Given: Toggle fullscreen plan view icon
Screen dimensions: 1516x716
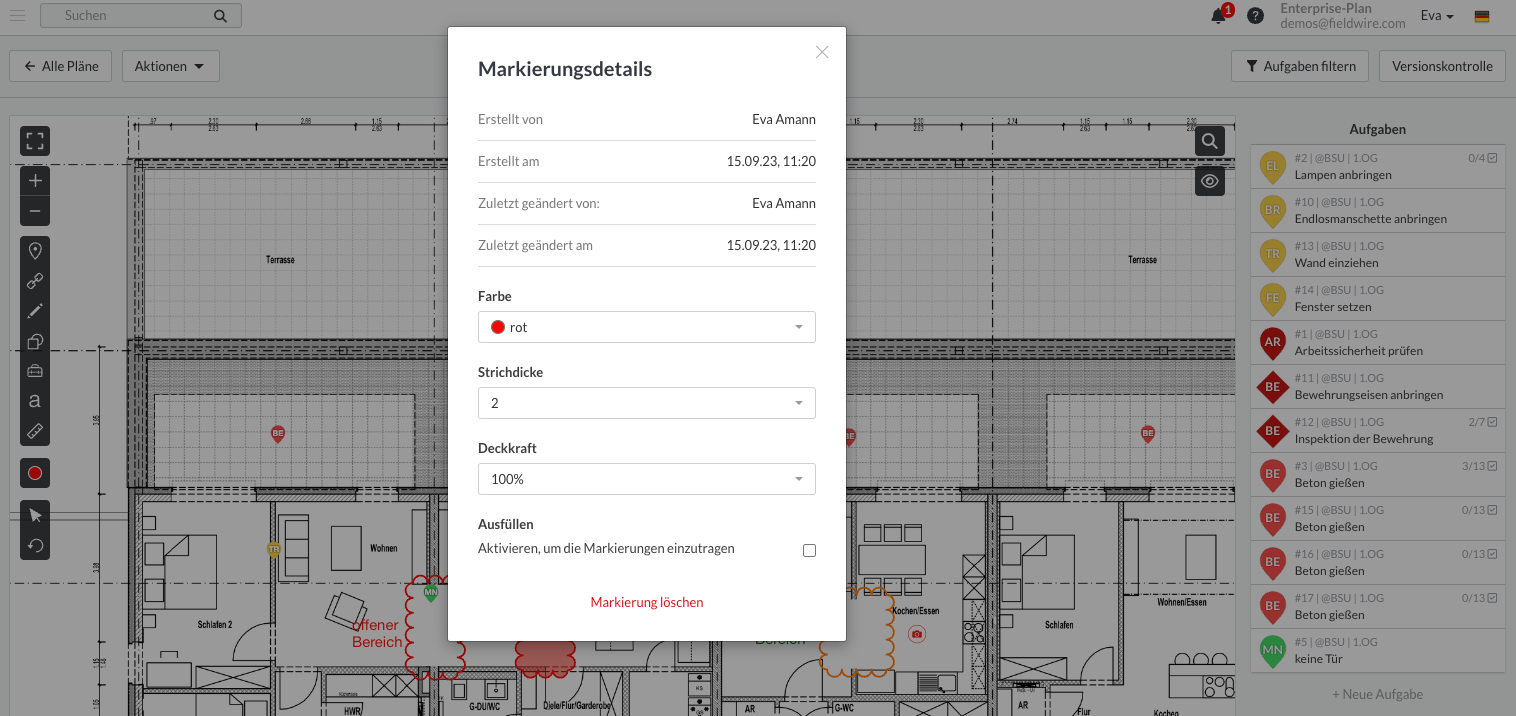Looking at the screenshot, I should click(x=35, y=141).
